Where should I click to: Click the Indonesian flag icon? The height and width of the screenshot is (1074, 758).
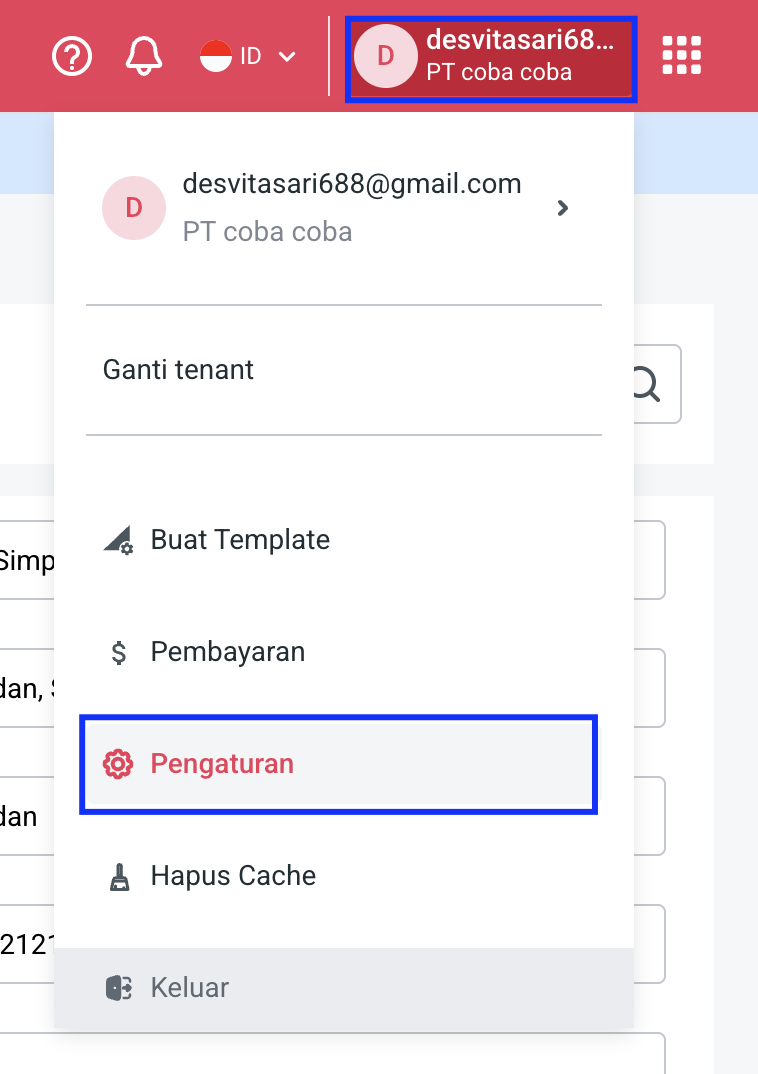(216, 56)
